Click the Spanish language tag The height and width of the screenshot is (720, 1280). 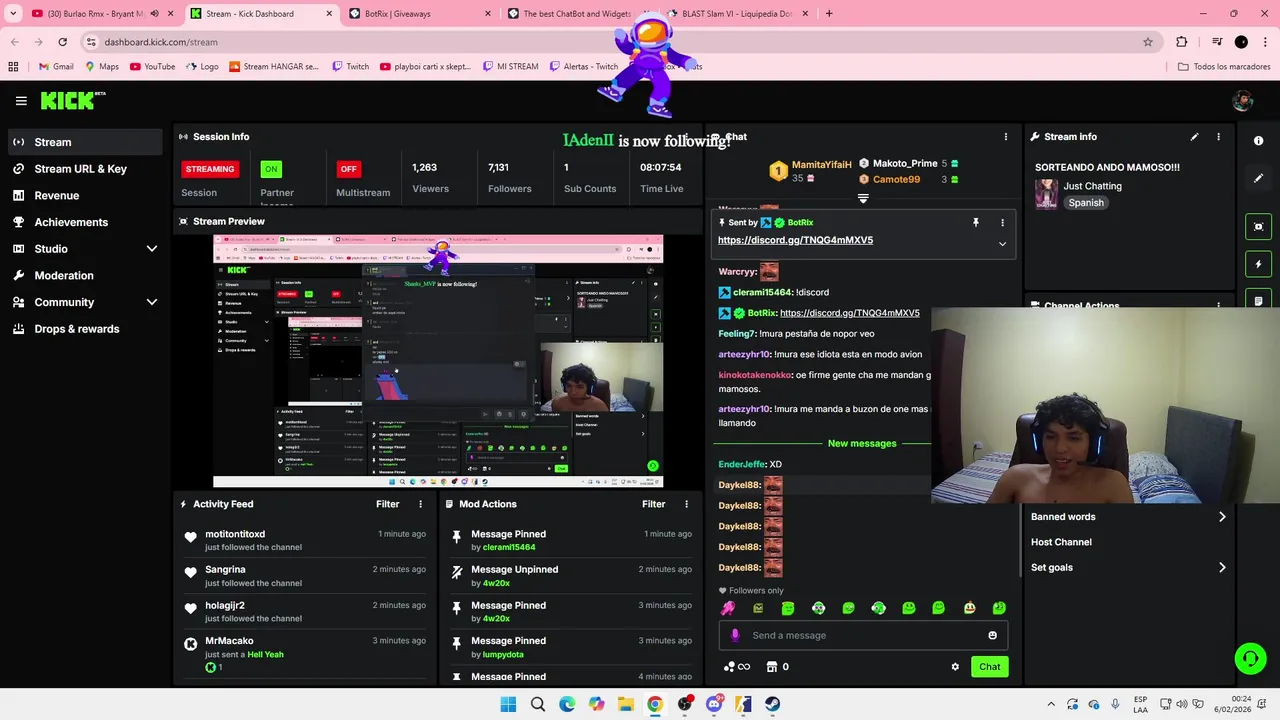point(1086,203)
